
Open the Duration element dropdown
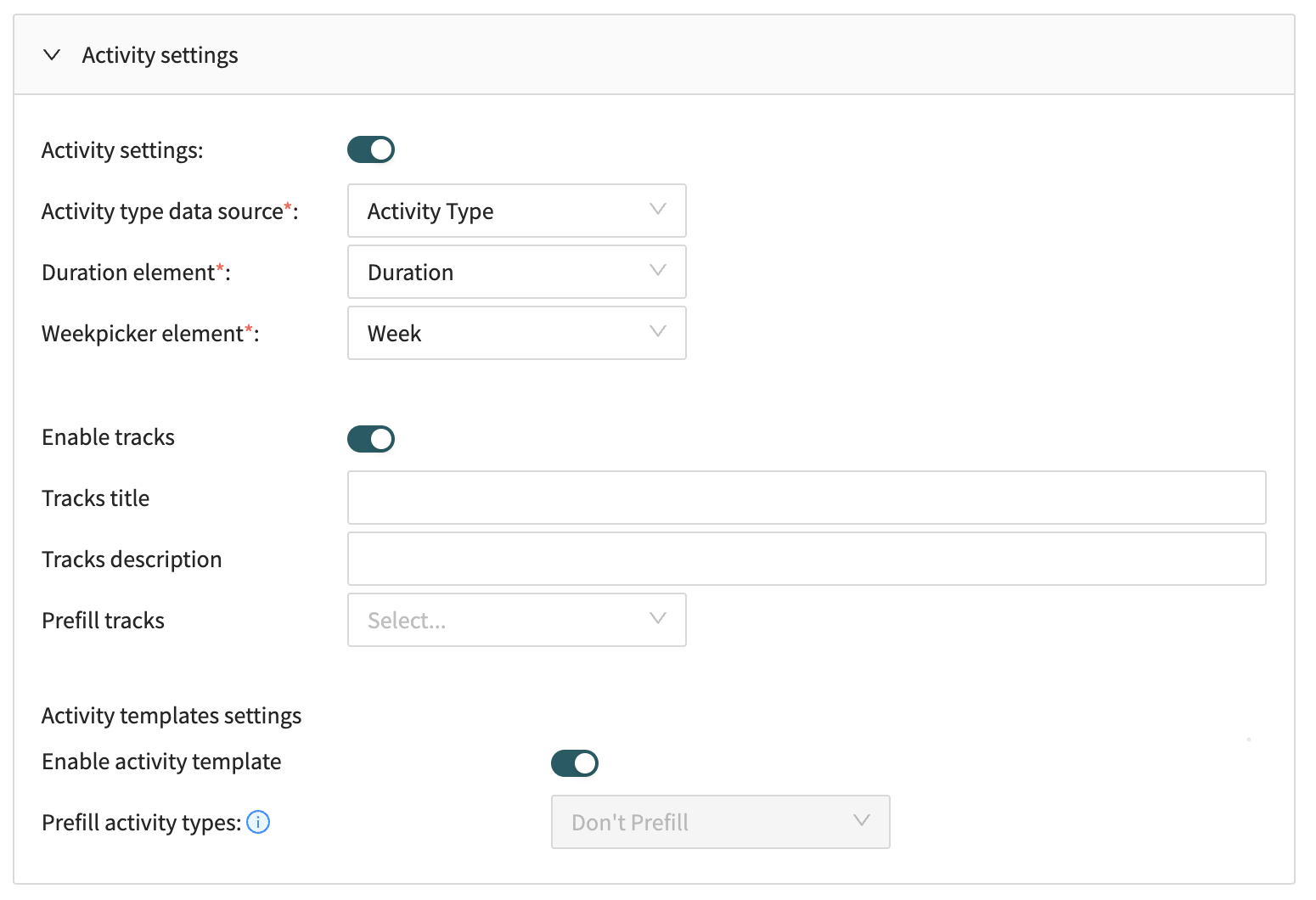(x=516, y=272)
